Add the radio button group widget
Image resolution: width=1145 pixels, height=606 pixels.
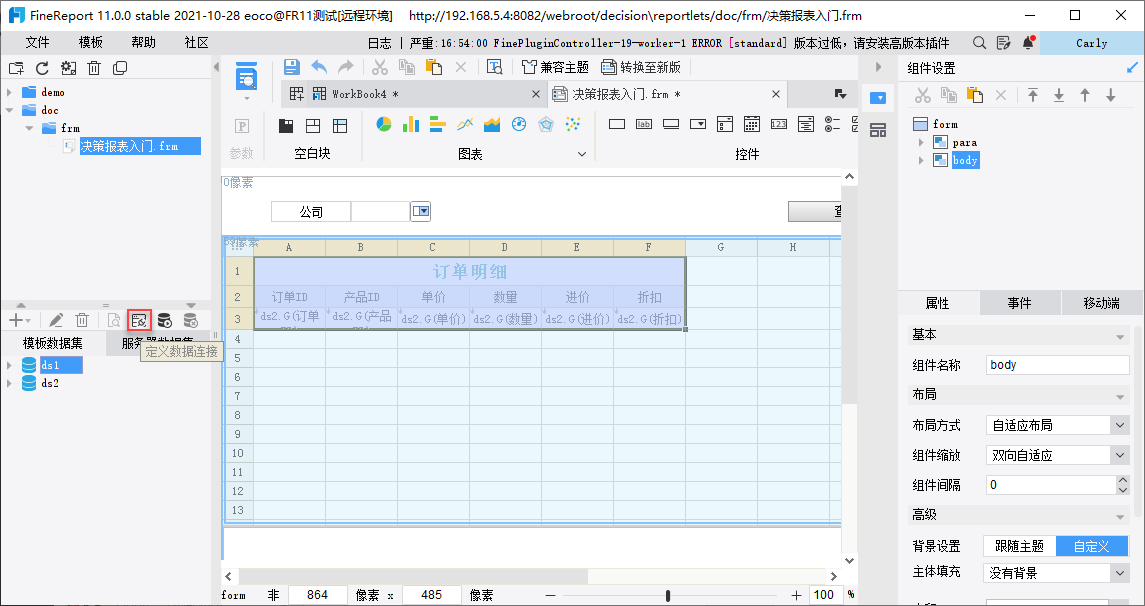click(832, 124)
